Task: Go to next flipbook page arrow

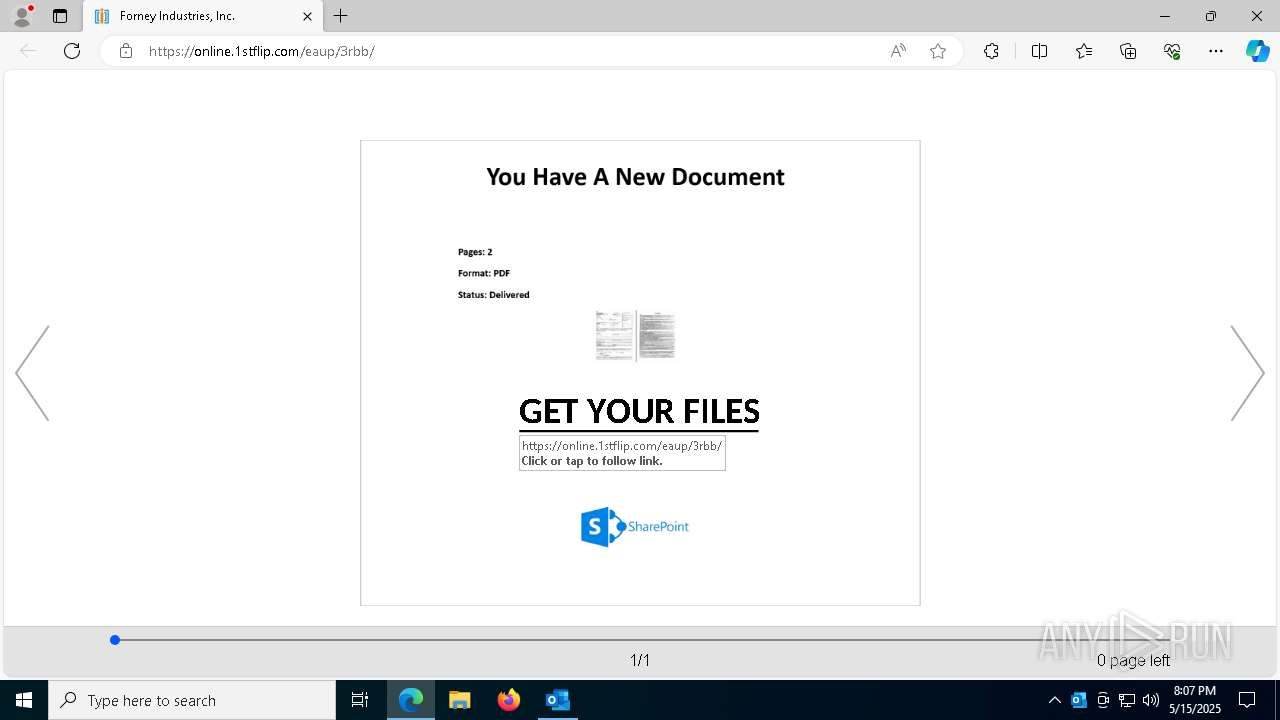Action: [1248, 373]
